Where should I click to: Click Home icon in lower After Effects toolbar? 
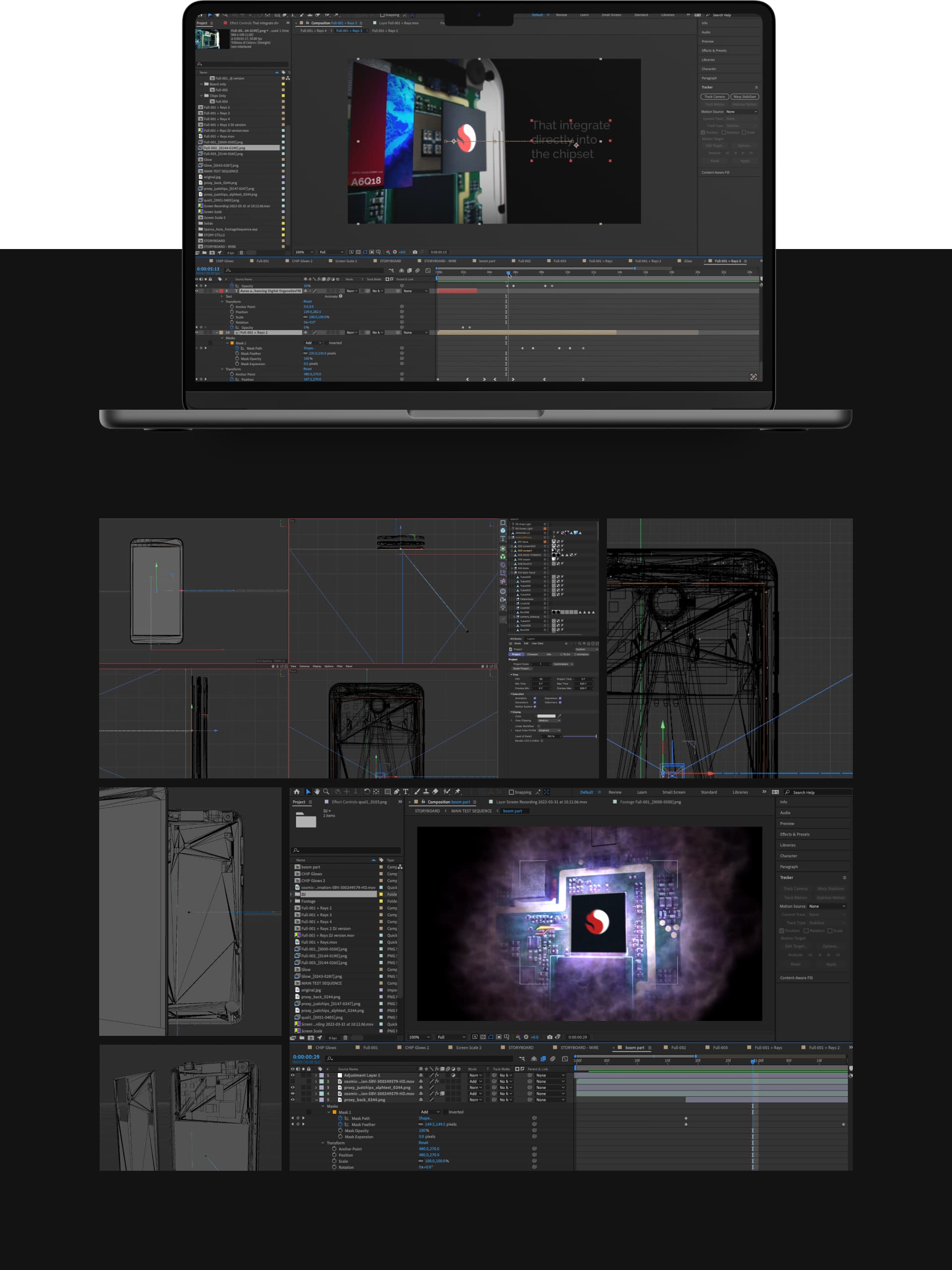[297, 792]
